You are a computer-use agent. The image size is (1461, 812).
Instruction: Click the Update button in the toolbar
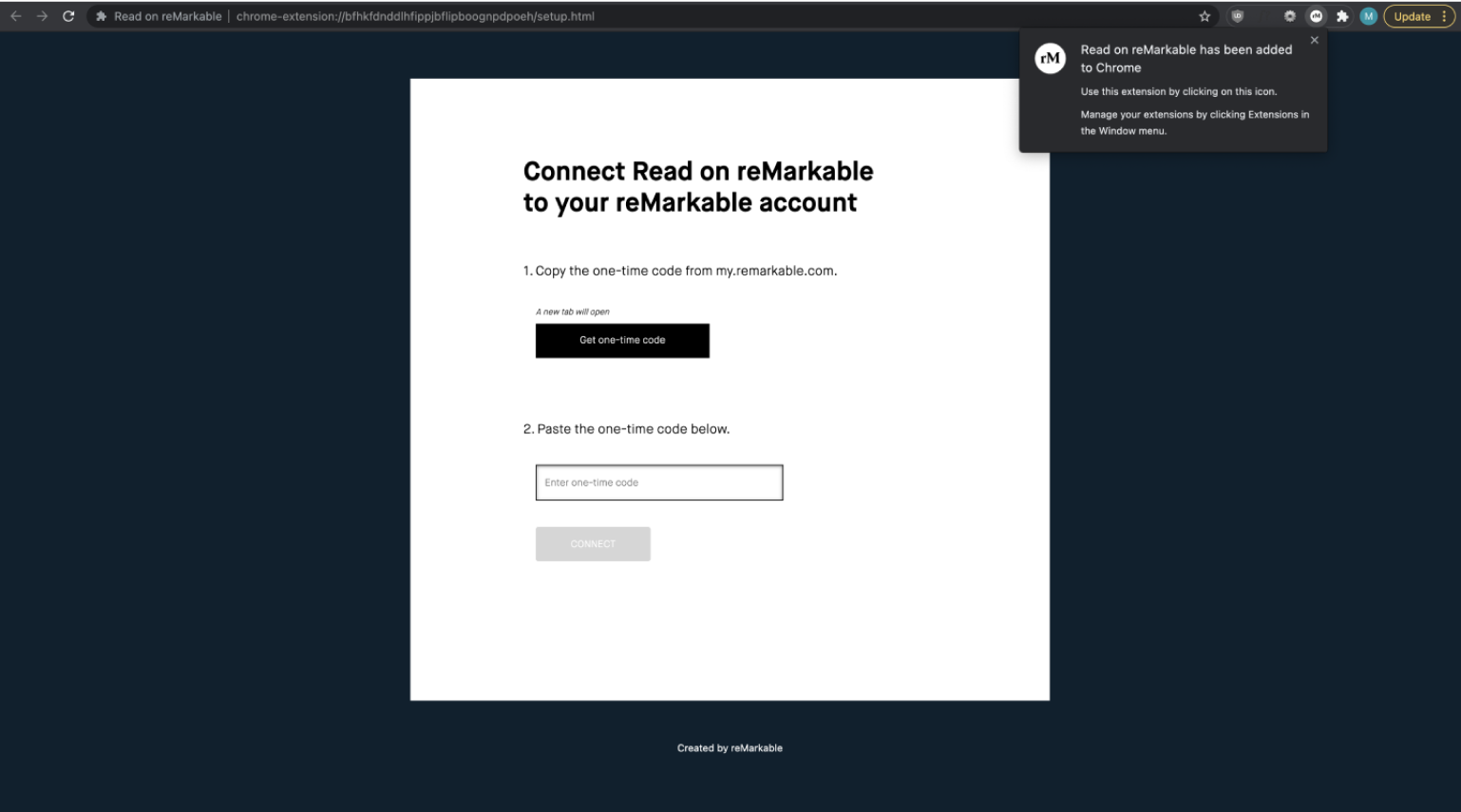click(1413, 16)
